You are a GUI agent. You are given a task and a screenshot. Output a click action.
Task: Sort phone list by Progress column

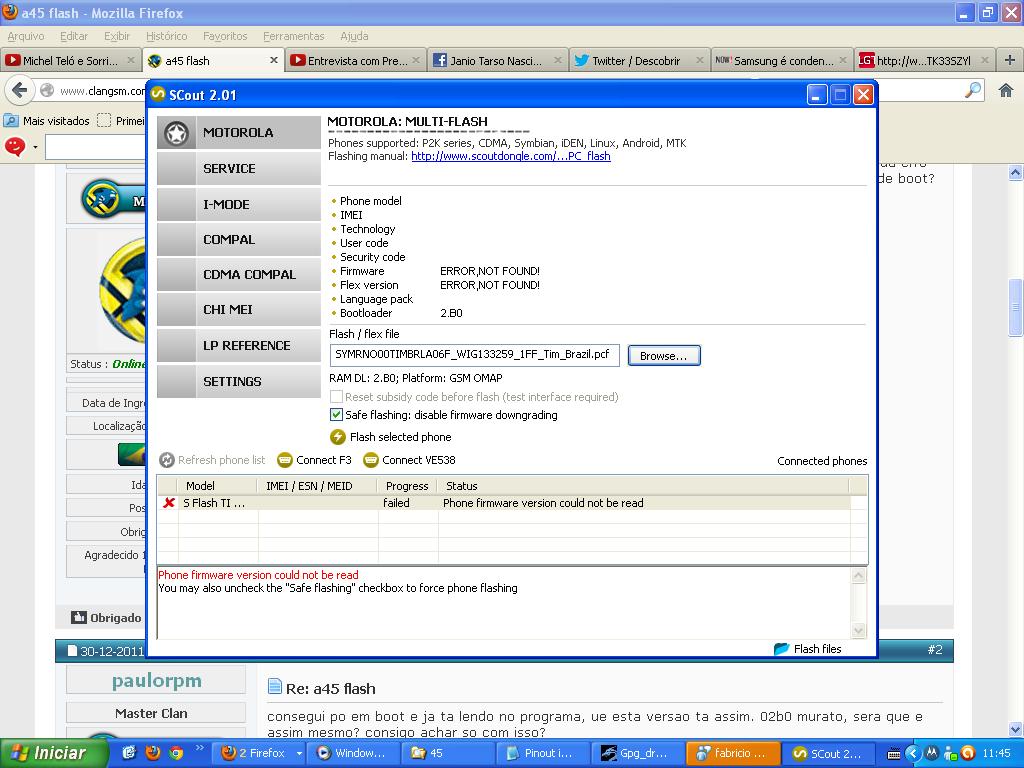tap(408, 486)
